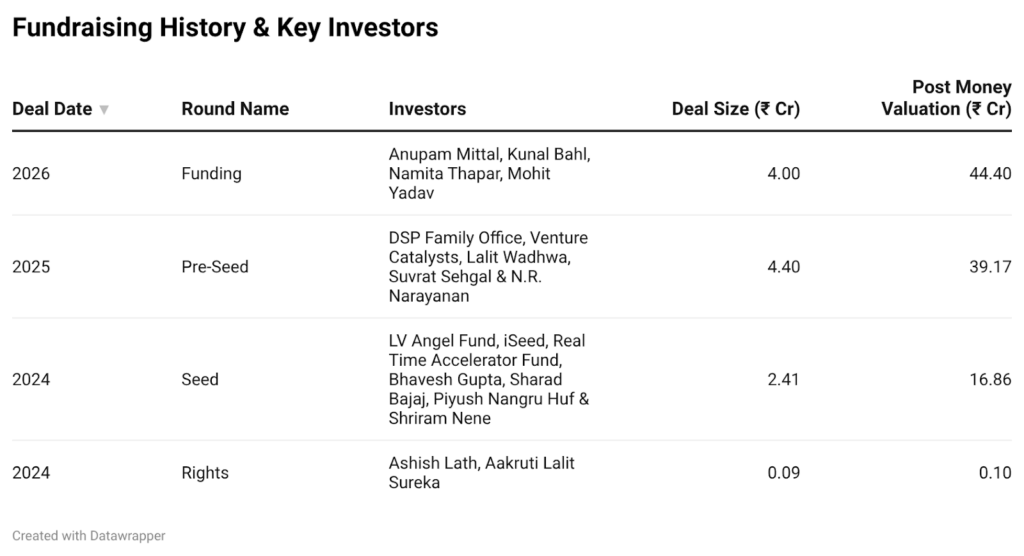Click the Fundraising History & Key Investors title
The image size is (1024, 556).
pyautogui.click(x=225, y=28)
